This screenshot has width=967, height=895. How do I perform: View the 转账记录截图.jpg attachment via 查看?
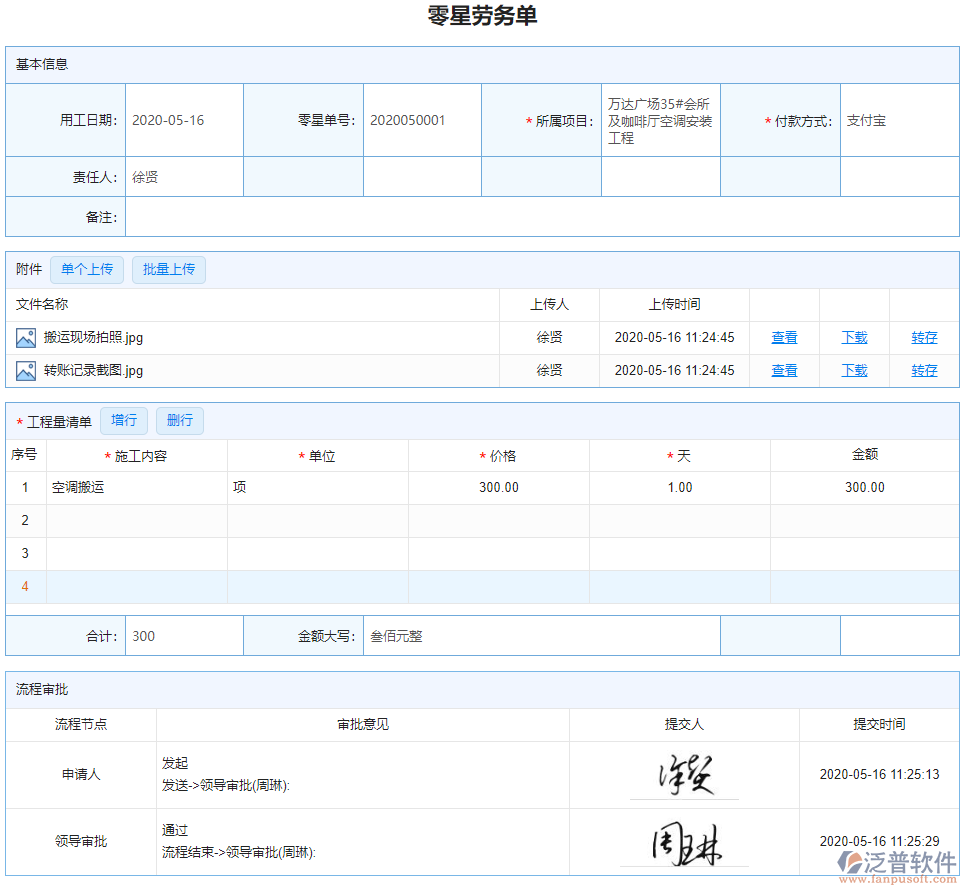(784, 371)
